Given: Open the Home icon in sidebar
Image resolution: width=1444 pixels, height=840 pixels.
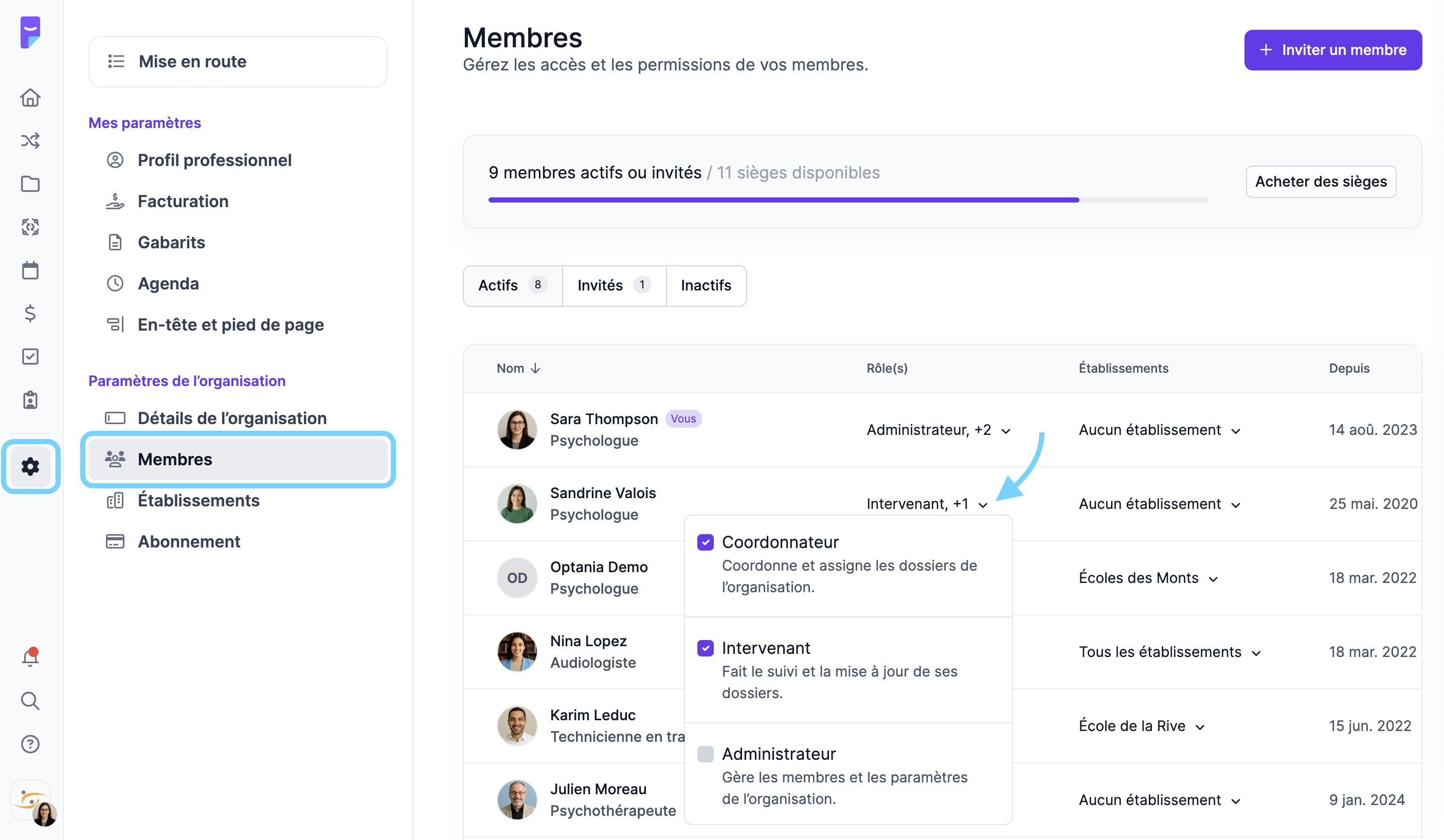Looking at the screenshot, I should pyautogui.click(x=30, y=97).
